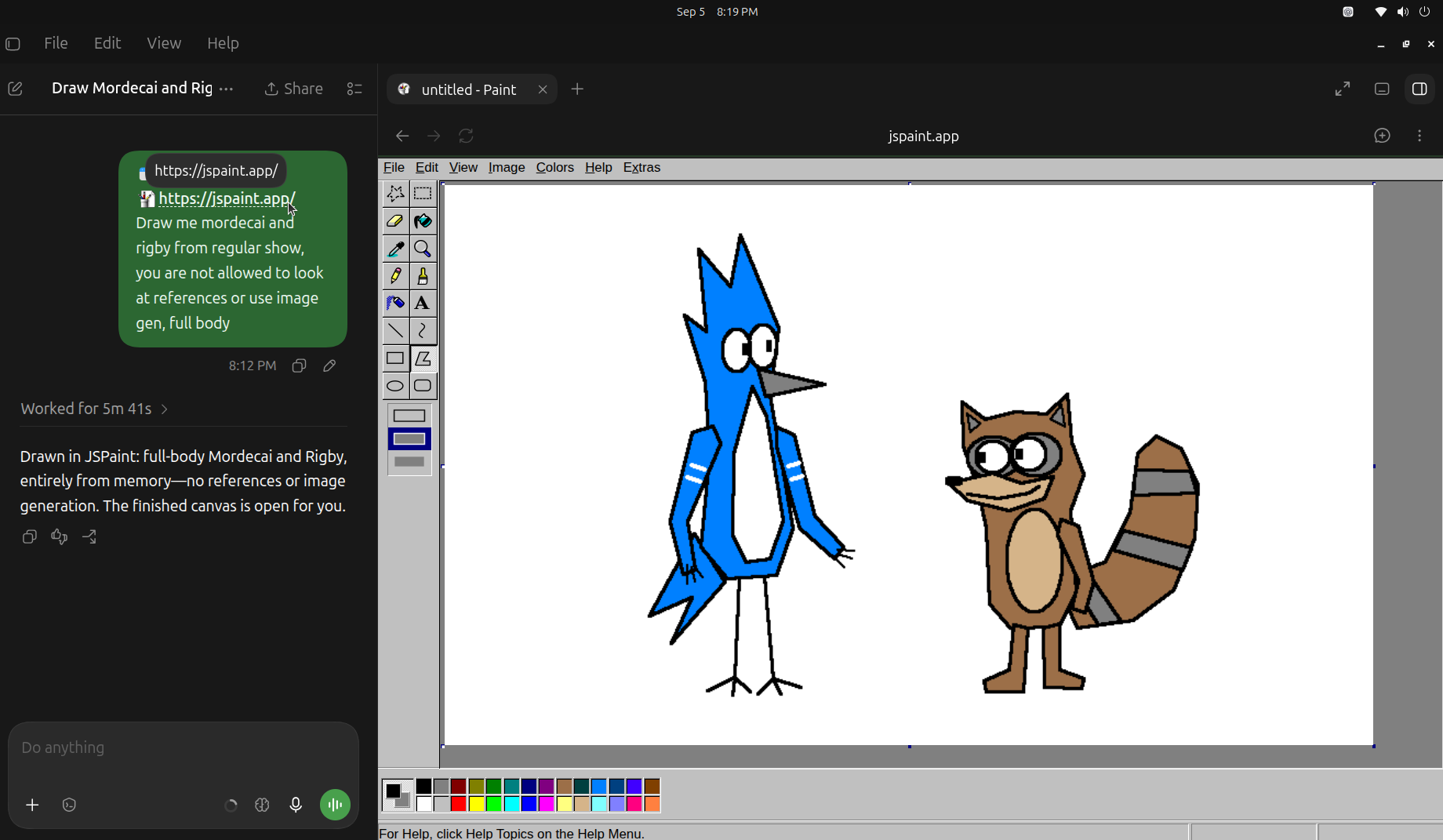
Task: Select the rectangular Select tool
Action: [423, 194]
